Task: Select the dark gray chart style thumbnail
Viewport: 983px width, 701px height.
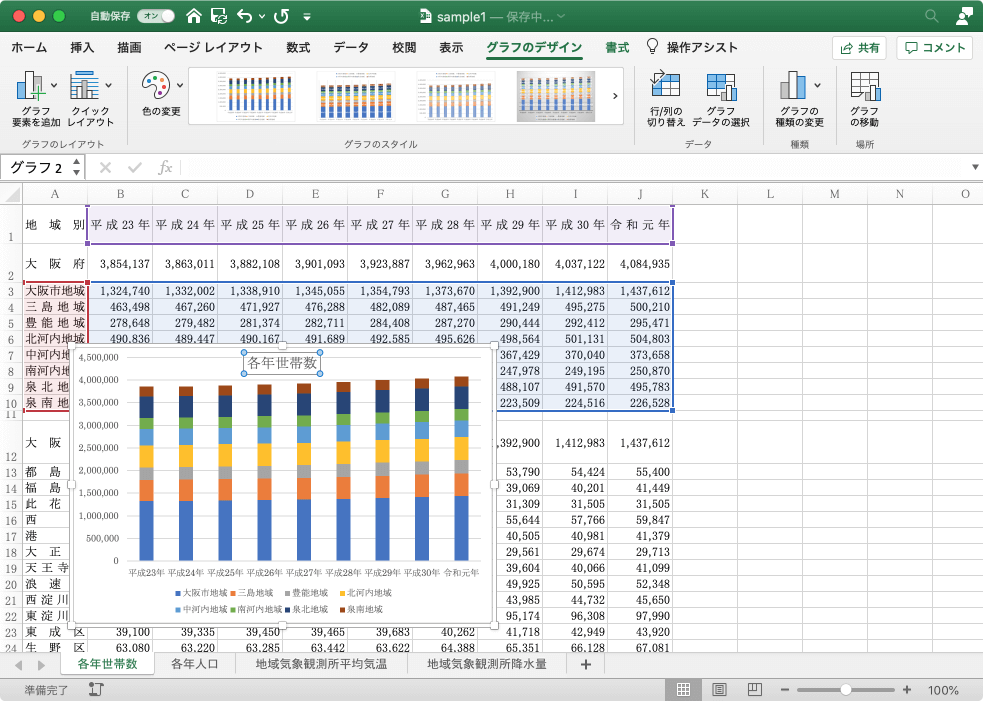Action: [x=556, y=96]
